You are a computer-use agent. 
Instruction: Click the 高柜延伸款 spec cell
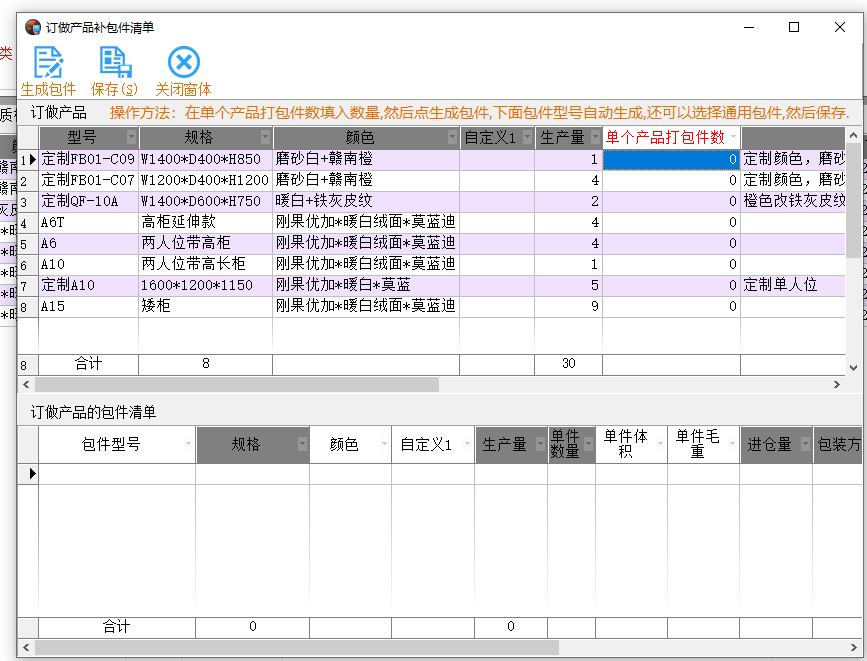pyautogui.click(x=206, y=222)
